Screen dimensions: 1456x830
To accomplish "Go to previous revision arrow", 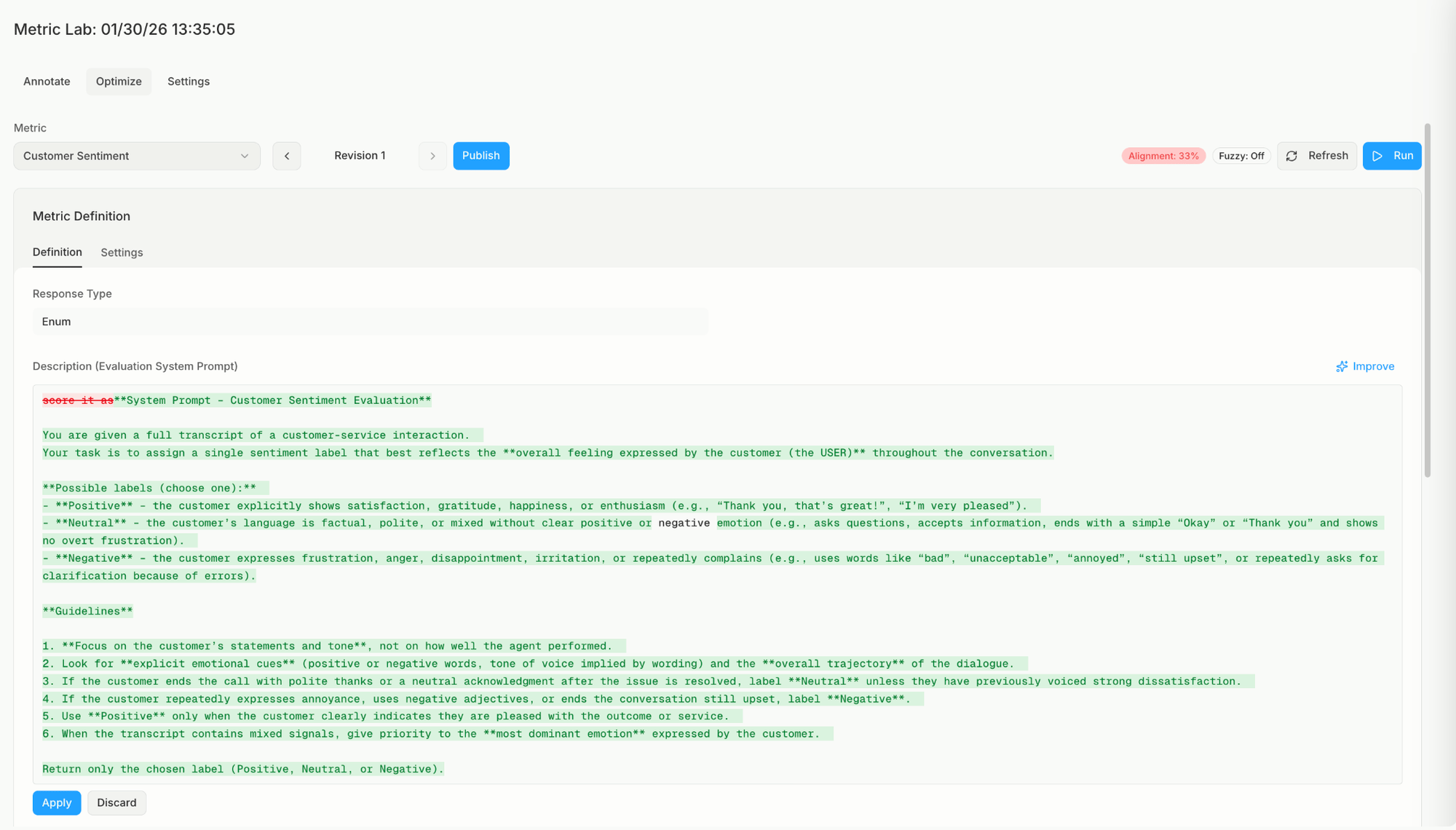I will click(287, 156).
